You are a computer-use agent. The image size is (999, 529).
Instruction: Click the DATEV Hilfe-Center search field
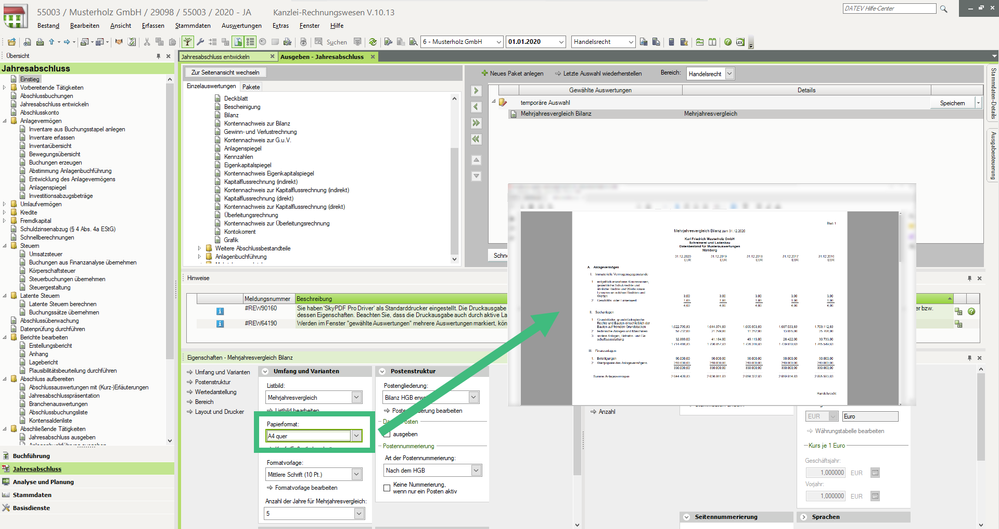[889, 9]
